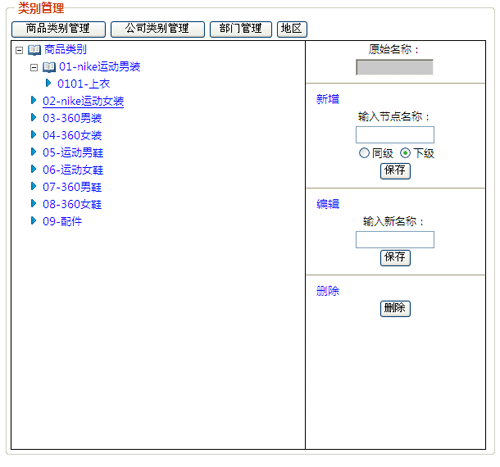Click 保存 under the 新增 section
500x467 pixels.
coord(395,171)
